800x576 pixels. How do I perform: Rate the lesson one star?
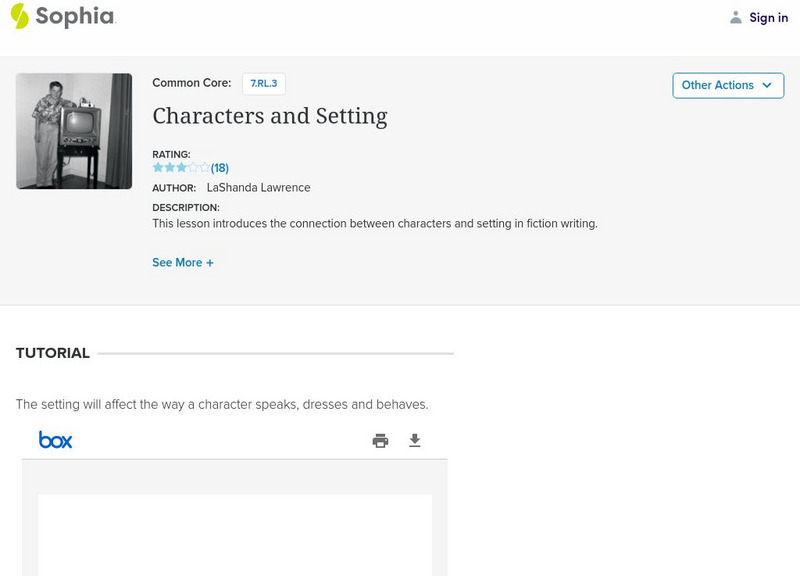pyautogui.click(x=158, y=168)
